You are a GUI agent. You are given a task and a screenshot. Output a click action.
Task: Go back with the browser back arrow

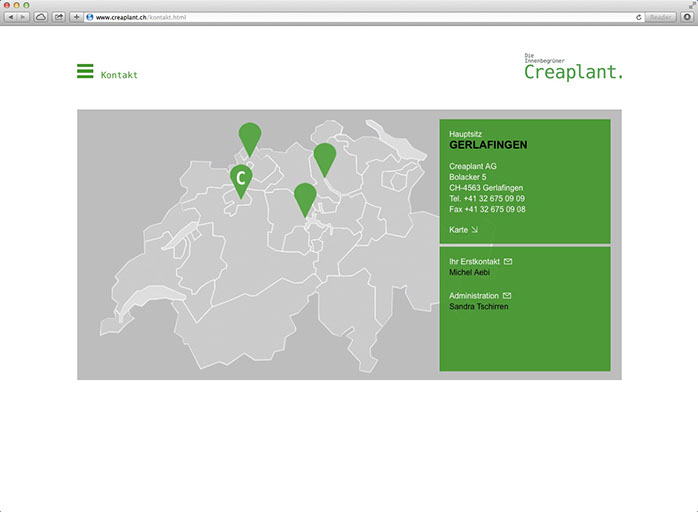(12, 17)
